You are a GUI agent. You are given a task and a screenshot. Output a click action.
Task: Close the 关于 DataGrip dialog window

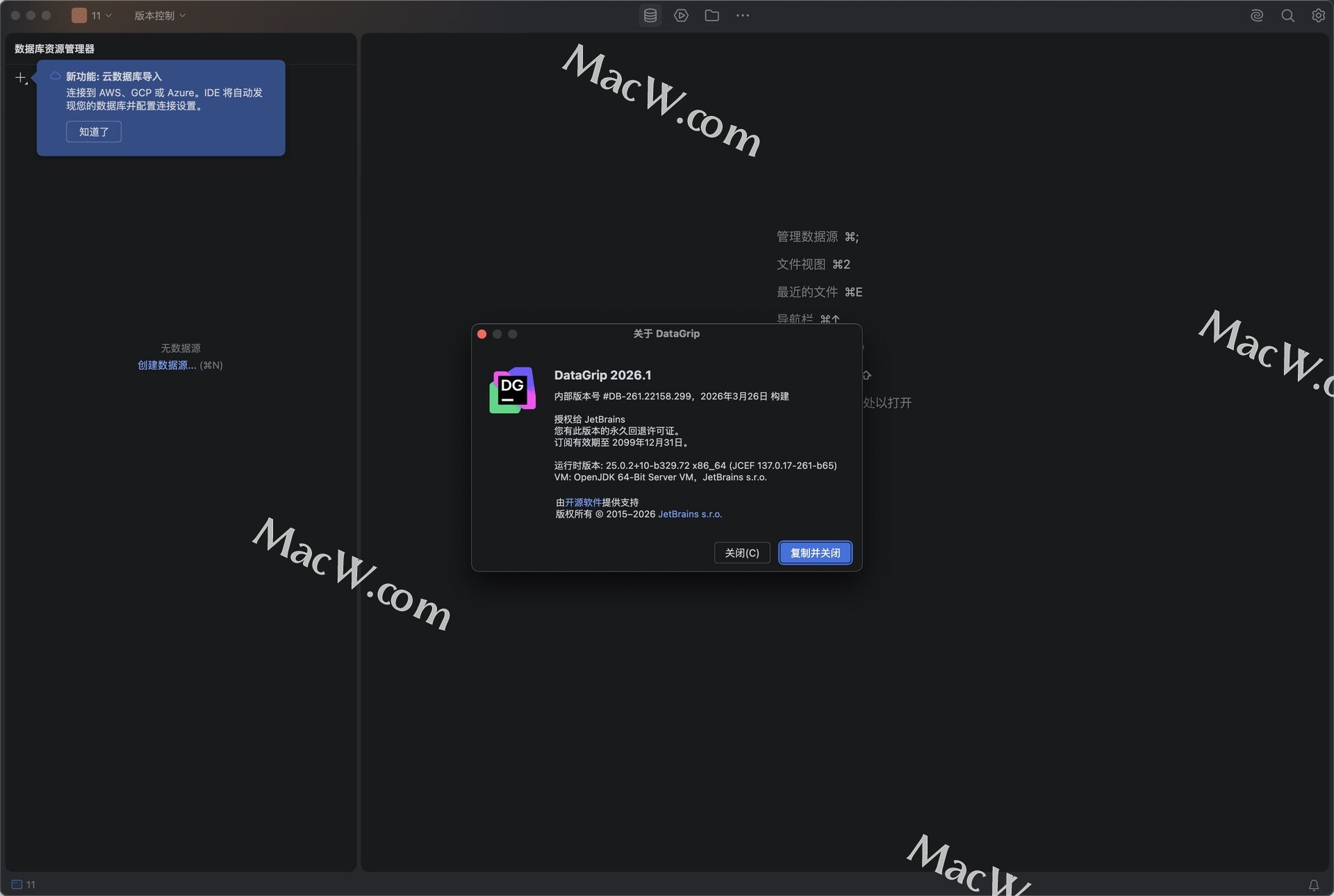[x=481, y=334]
